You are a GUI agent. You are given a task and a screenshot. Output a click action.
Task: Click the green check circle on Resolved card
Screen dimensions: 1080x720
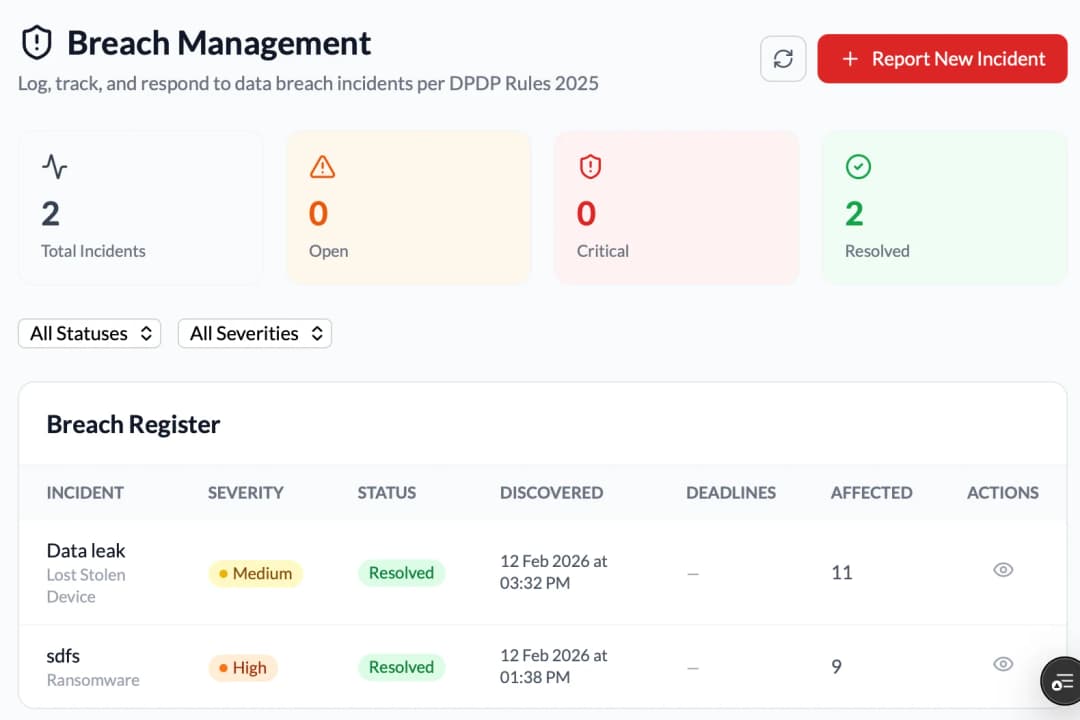[858, 167]
